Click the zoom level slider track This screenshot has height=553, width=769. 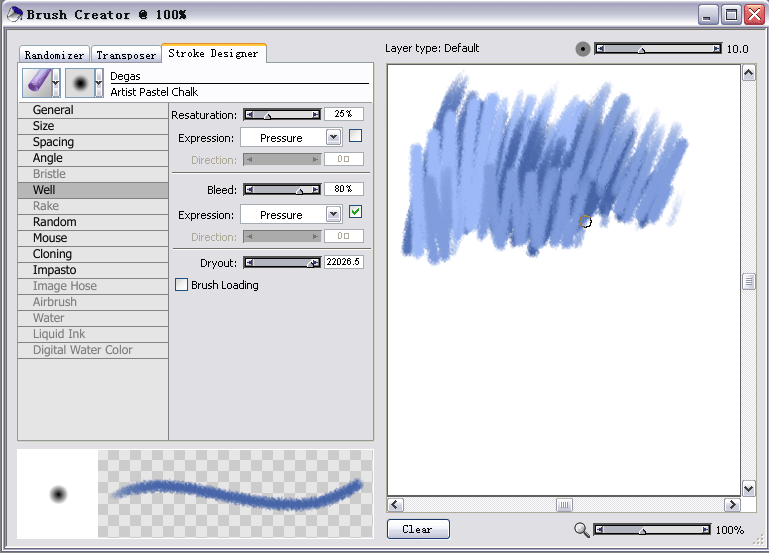[652, 529]
